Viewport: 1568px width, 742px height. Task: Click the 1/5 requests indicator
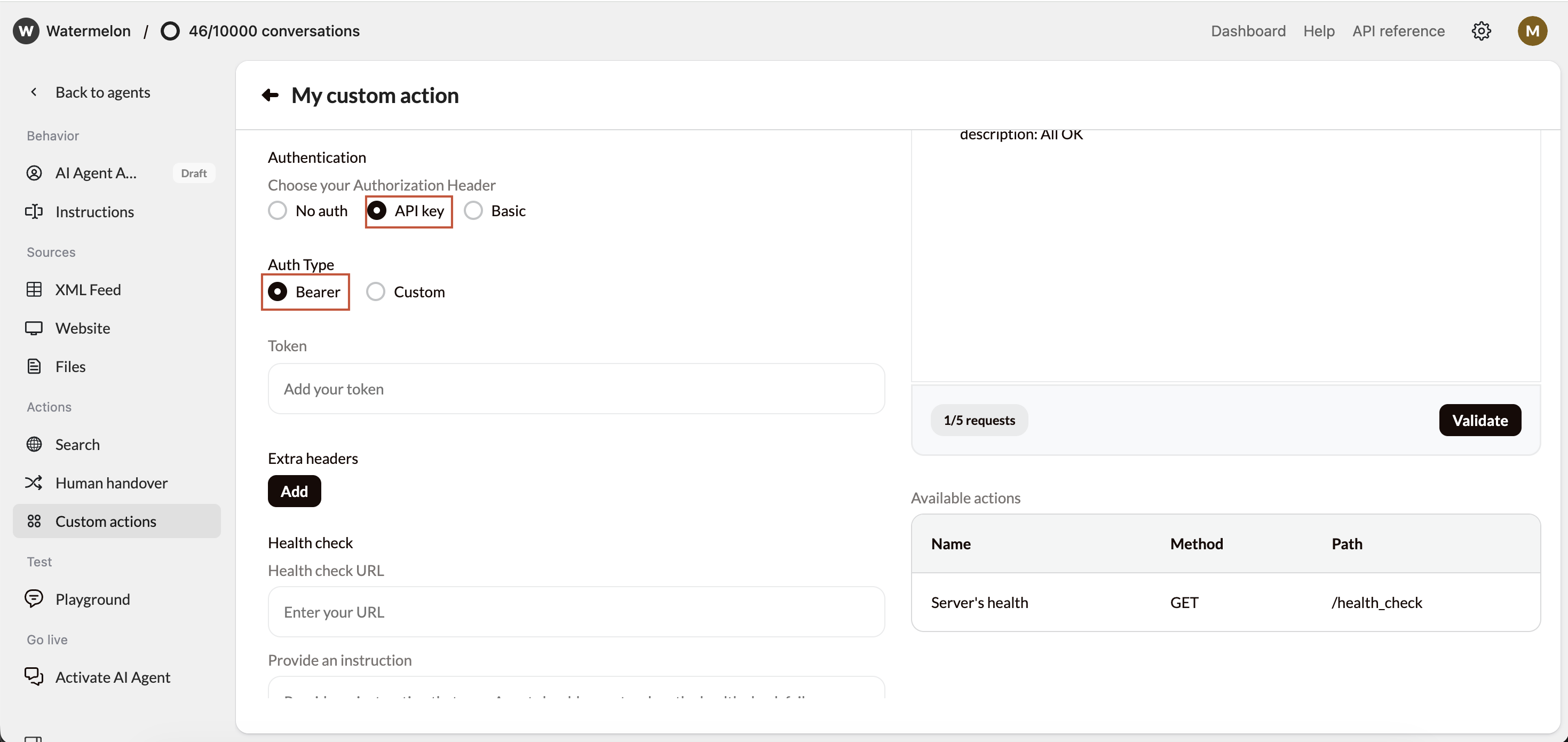click(x=979, y=420)
